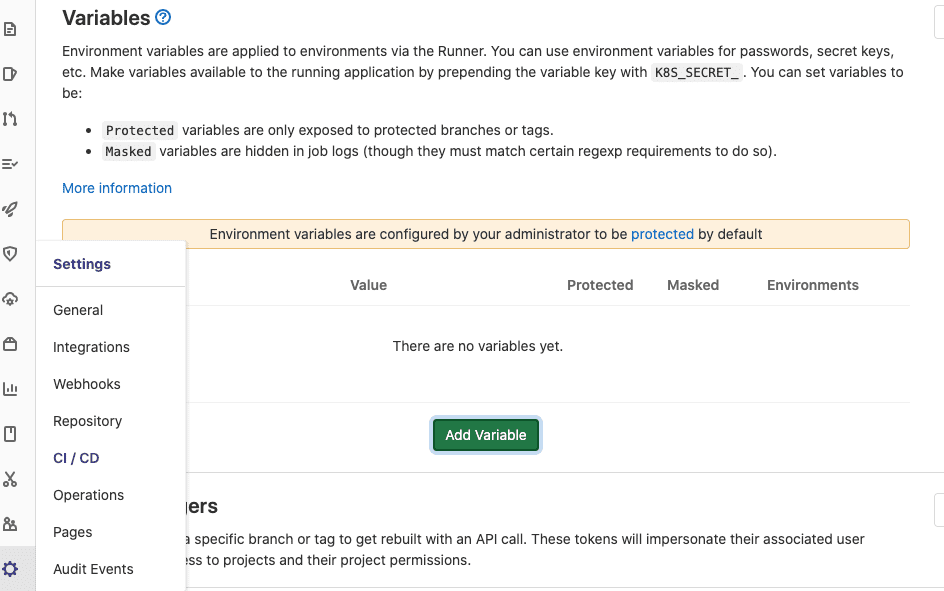Go to Merge Requests sidebar icon
The height and width of the screenshot is (591, 944).
10,119
